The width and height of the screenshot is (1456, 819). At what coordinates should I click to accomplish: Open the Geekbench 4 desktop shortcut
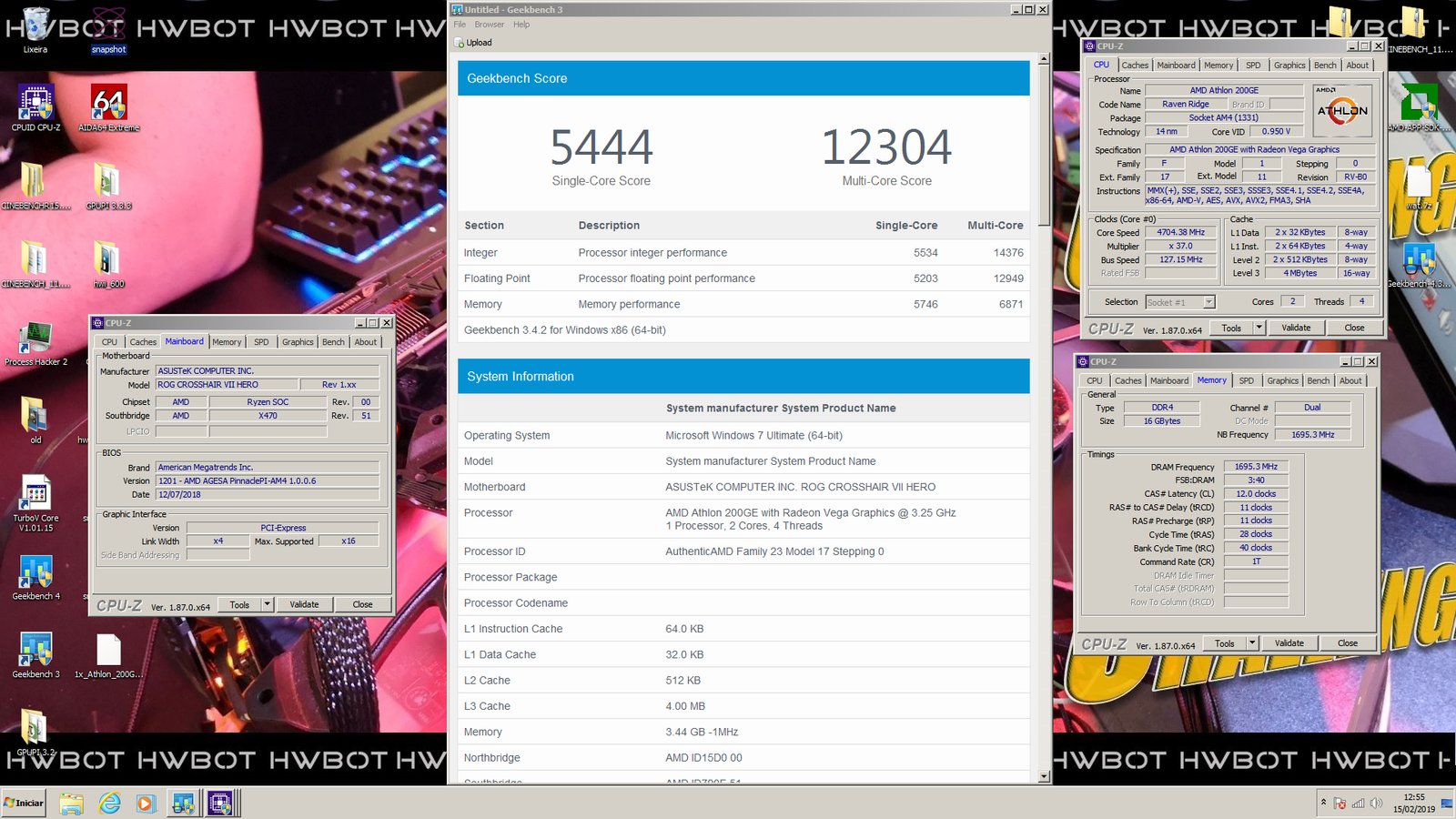pos(35,573)
